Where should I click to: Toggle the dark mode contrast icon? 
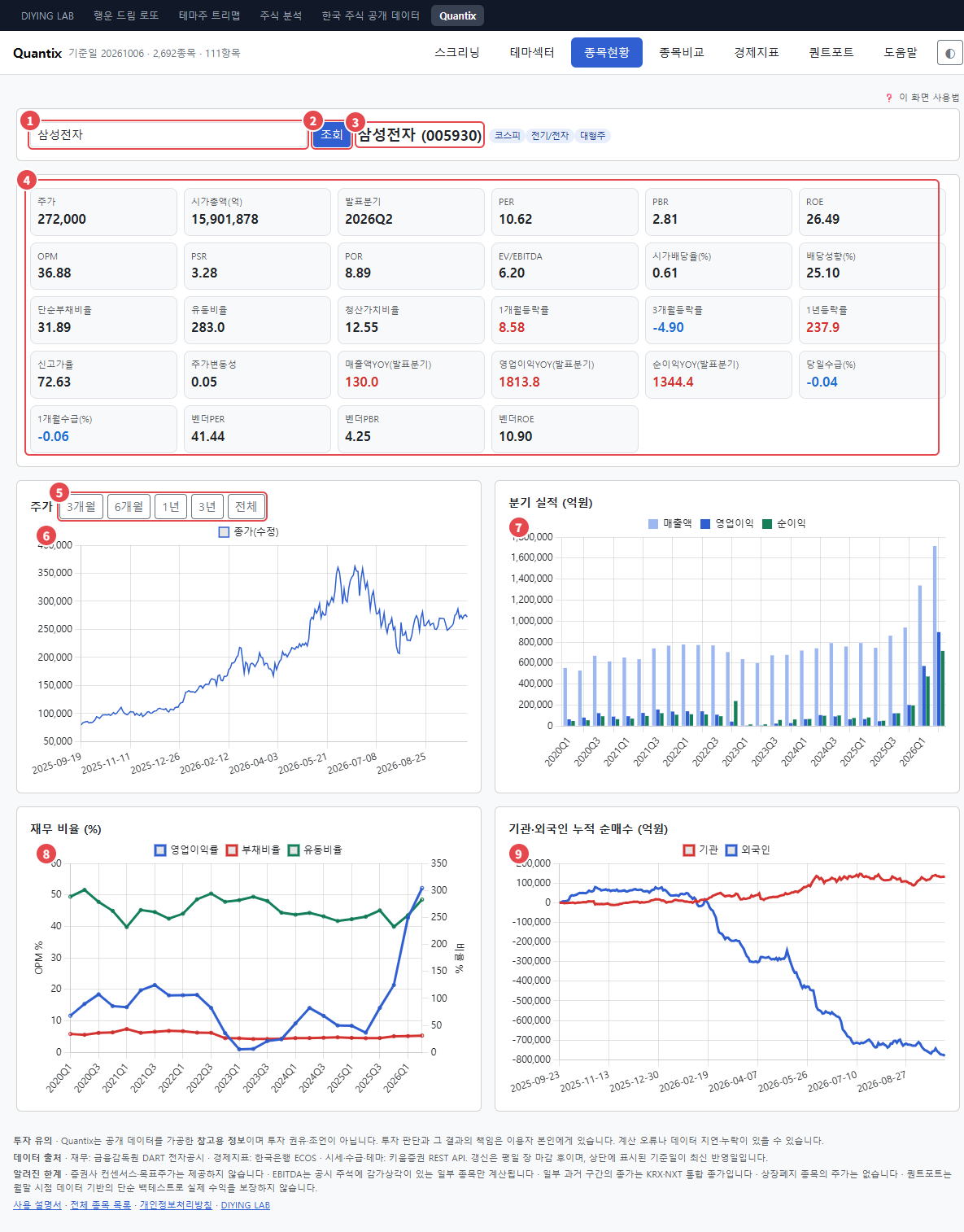[949, 53]
